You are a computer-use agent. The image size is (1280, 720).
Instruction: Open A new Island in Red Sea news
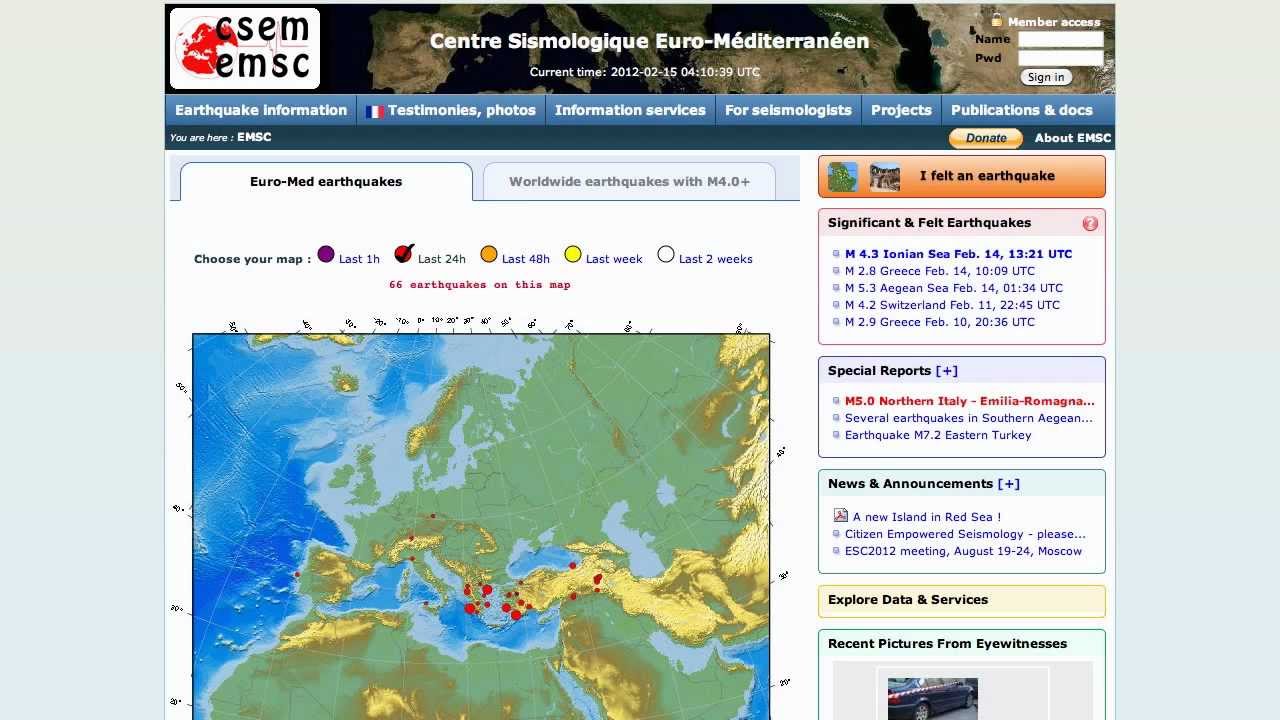927,517
